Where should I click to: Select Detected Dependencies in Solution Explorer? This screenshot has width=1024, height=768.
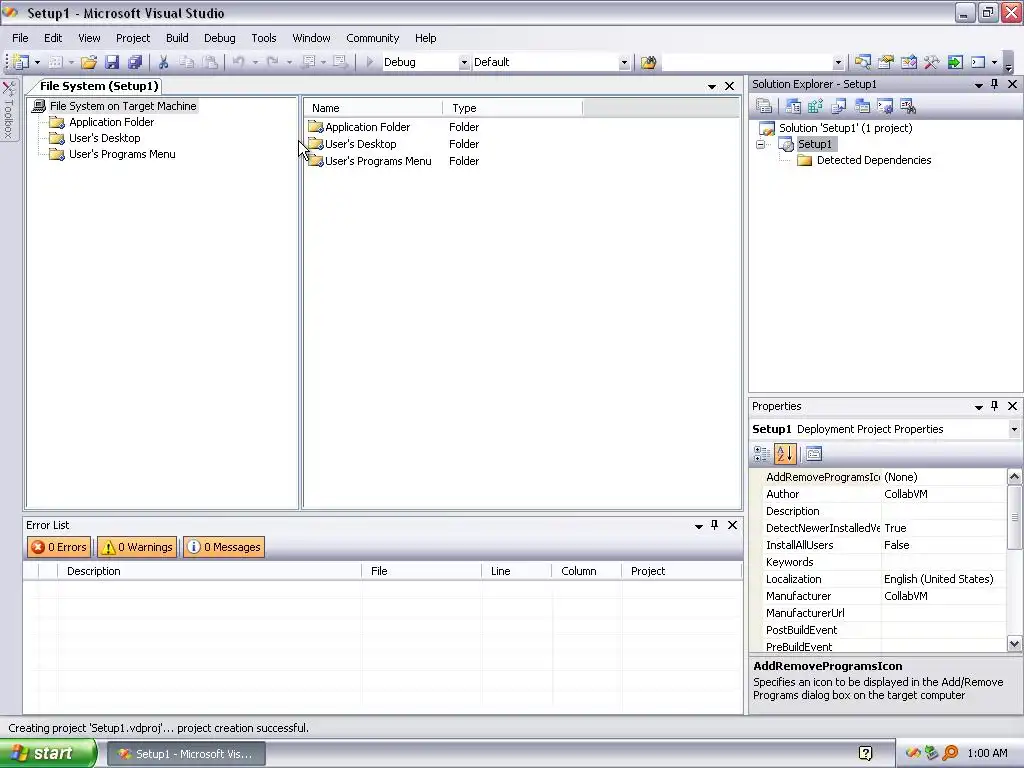pyautogui.click(x=874, y=160)
